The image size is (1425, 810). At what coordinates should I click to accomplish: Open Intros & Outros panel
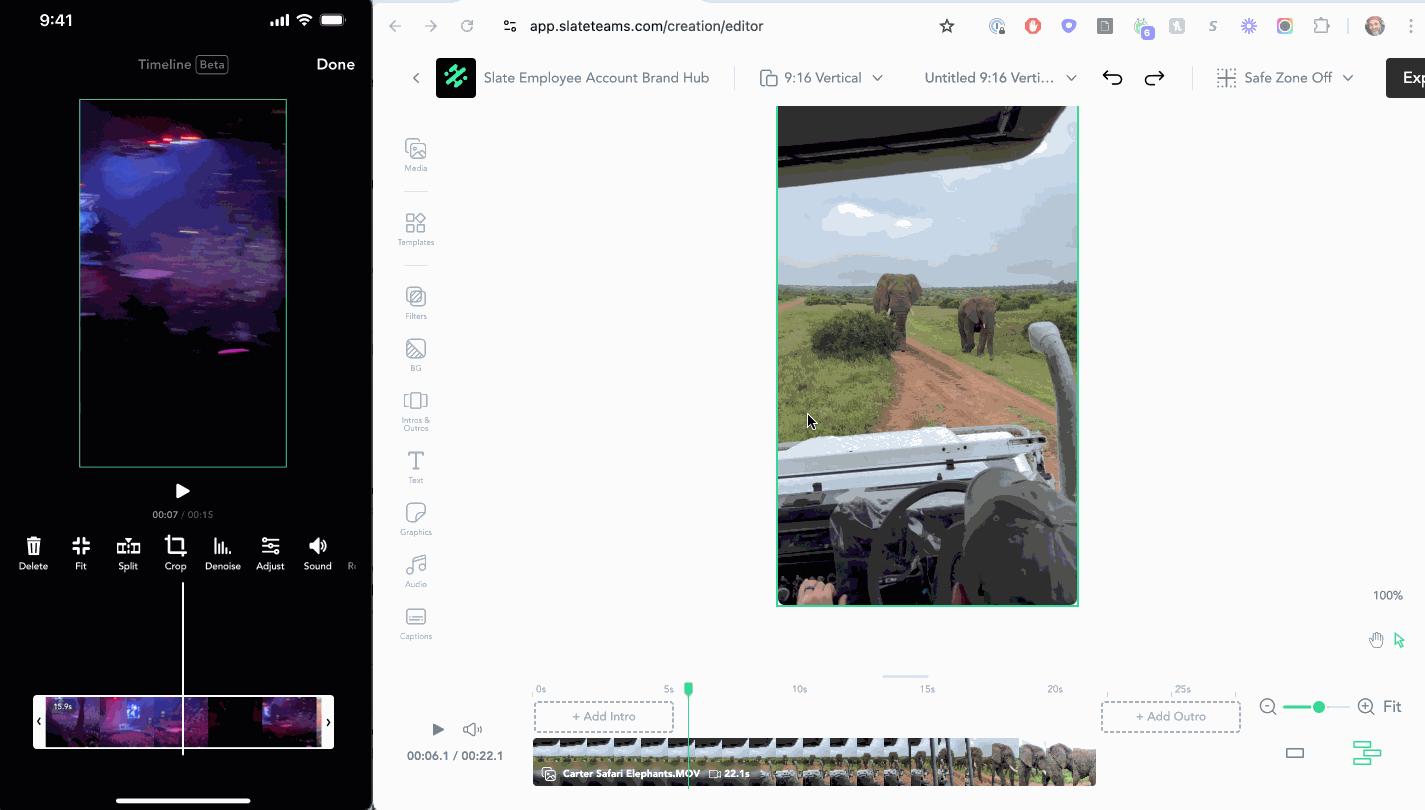416,407
